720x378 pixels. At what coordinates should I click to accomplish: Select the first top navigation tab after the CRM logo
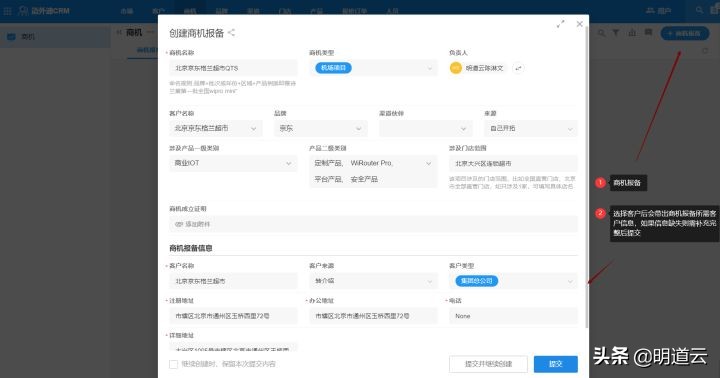127,11
